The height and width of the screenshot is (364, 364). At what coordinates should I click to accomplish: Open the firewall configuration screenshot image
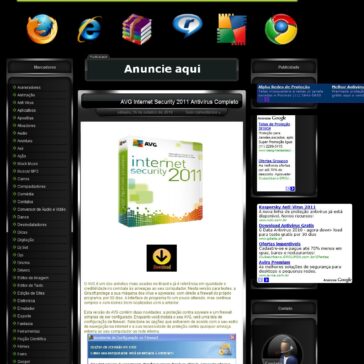point(162,349)
